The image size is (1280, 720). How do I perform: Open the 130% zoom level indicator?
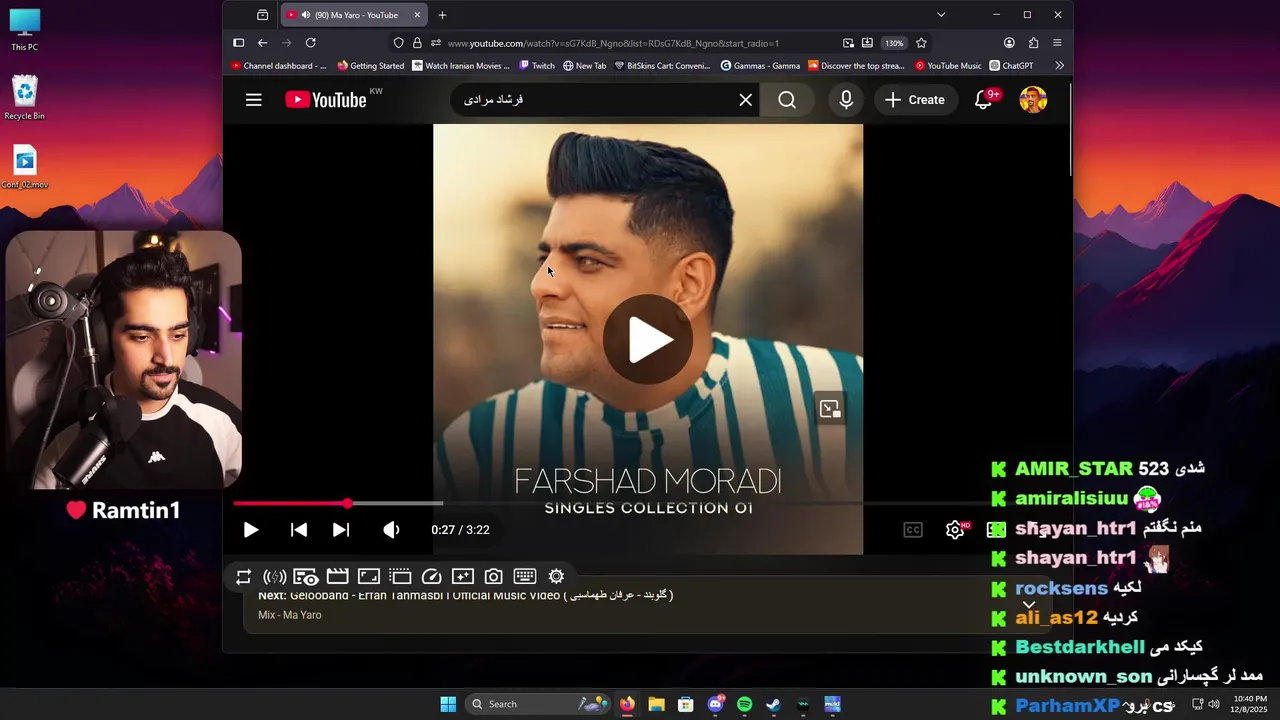(894, 43)
